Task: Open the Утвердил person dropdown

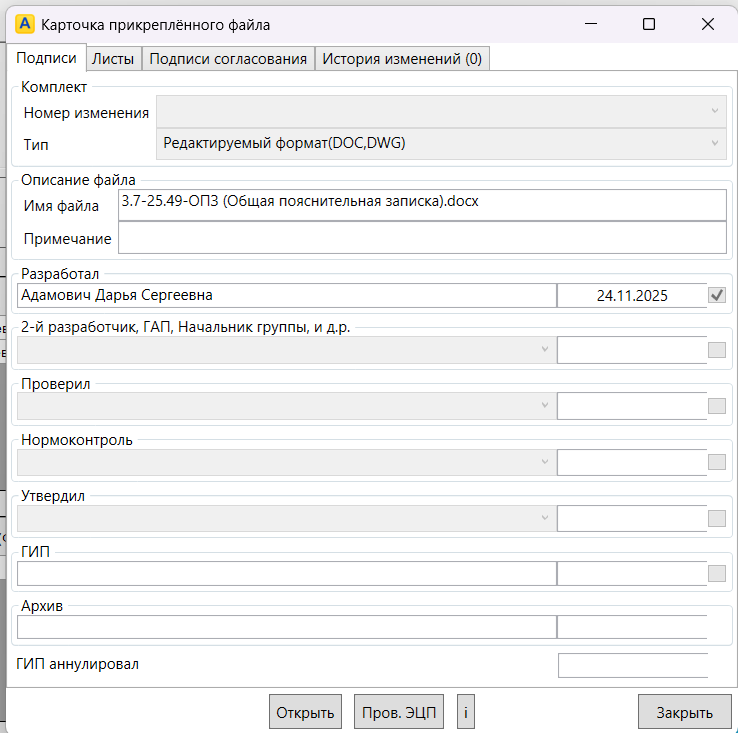Action: (x=285, y=518)
